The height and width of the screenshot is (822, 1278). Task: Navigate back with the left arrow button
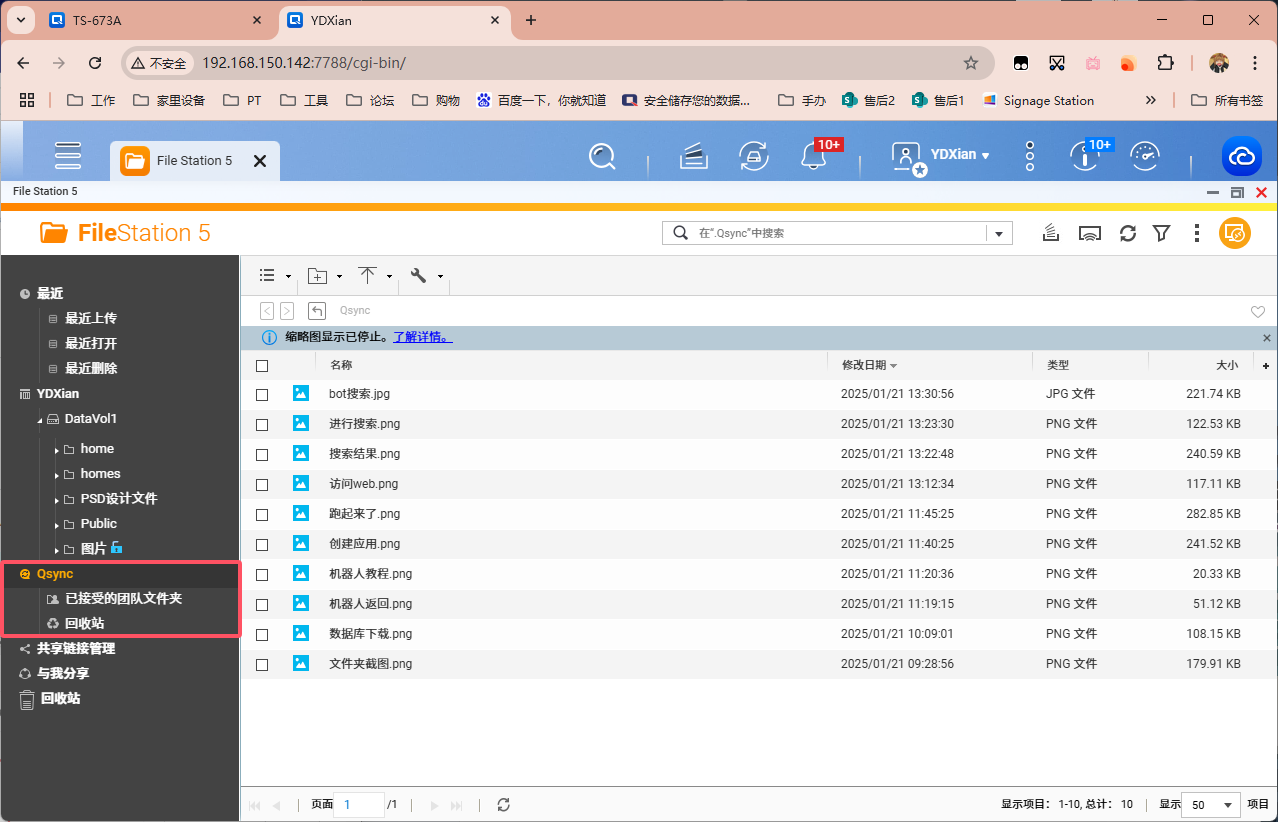(267, 311)
